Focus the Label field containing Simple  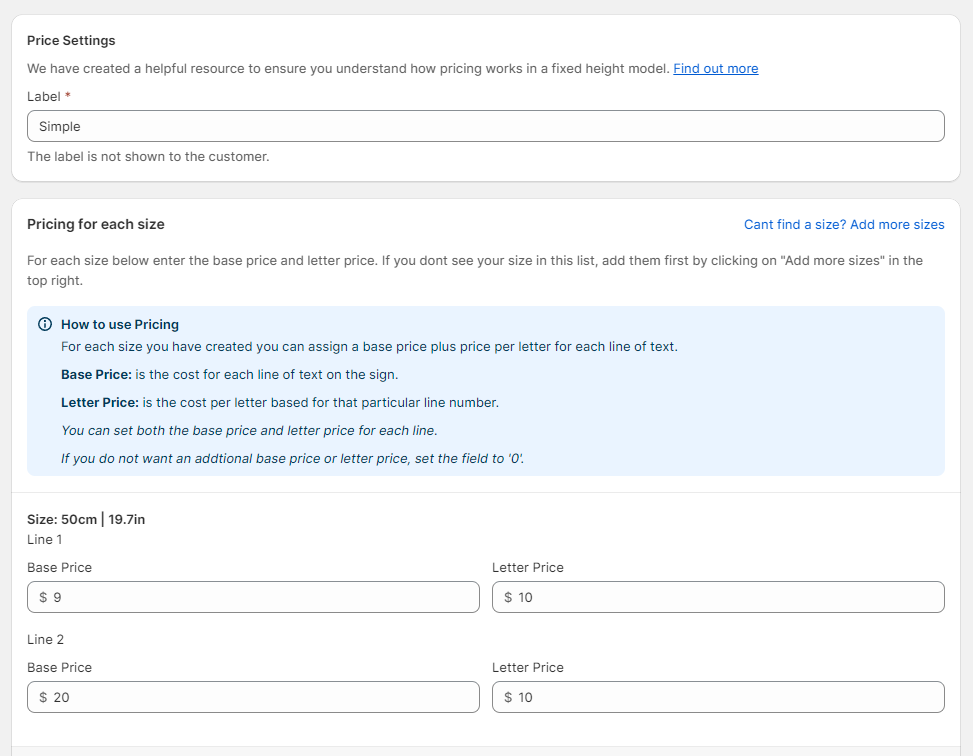pos(485,126)
